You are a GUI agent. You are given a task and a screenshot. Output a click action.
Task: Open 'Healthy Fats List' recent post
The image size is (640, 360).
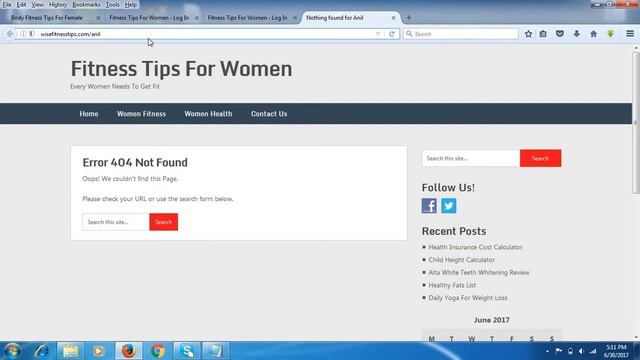coord(452,285)
